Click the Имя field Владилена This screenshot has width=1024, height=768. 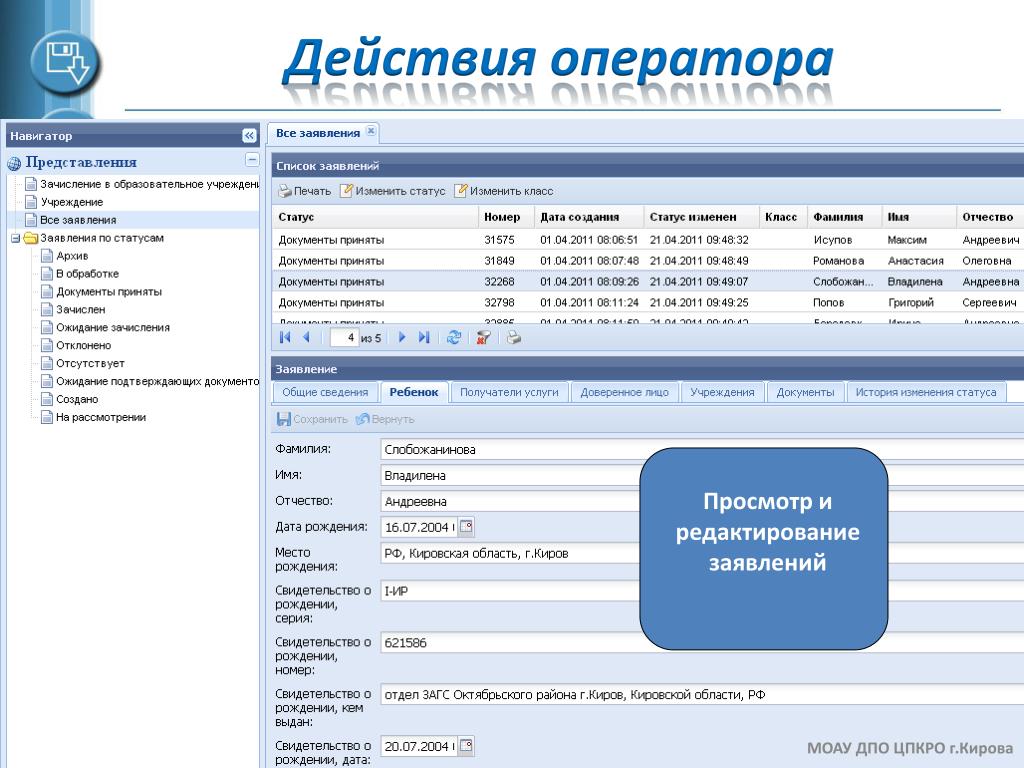(702, 475)
